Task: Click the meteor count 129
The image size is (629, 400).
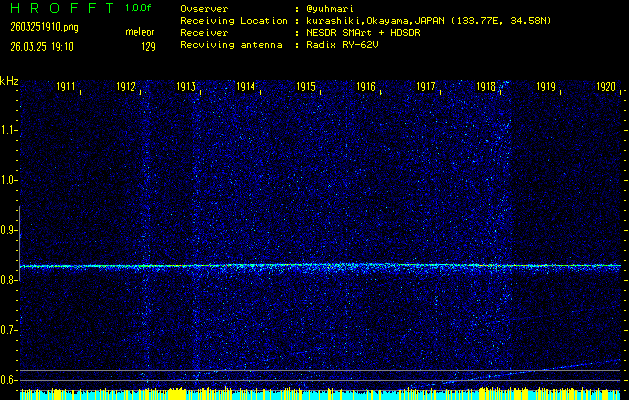Action: click(148, 47)
